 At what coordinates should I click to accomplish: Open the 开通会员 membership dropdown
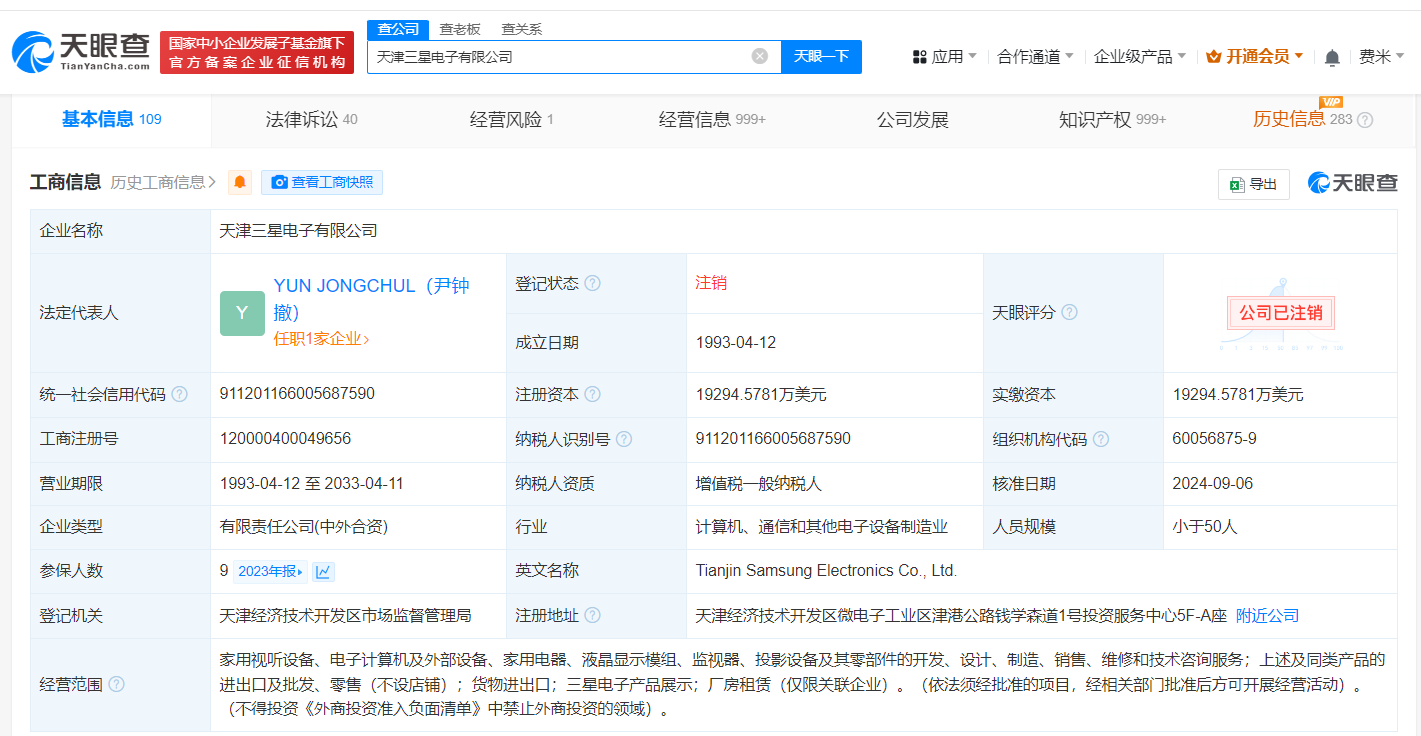pyautogui.click(x=1255, y=57)
